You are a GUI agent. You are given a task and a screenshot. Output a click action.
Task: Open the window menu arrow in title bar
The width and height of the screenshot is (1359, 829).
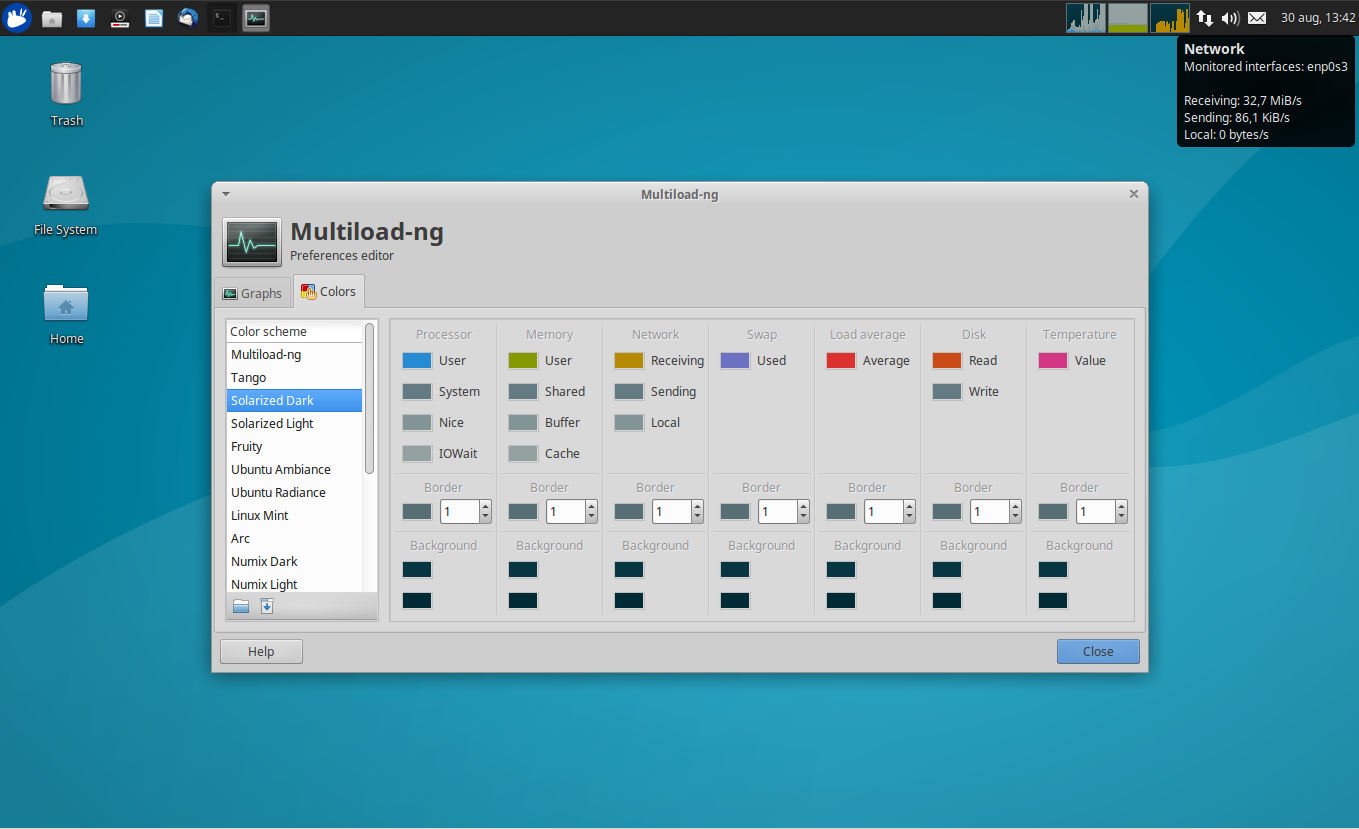click(226, 194)
